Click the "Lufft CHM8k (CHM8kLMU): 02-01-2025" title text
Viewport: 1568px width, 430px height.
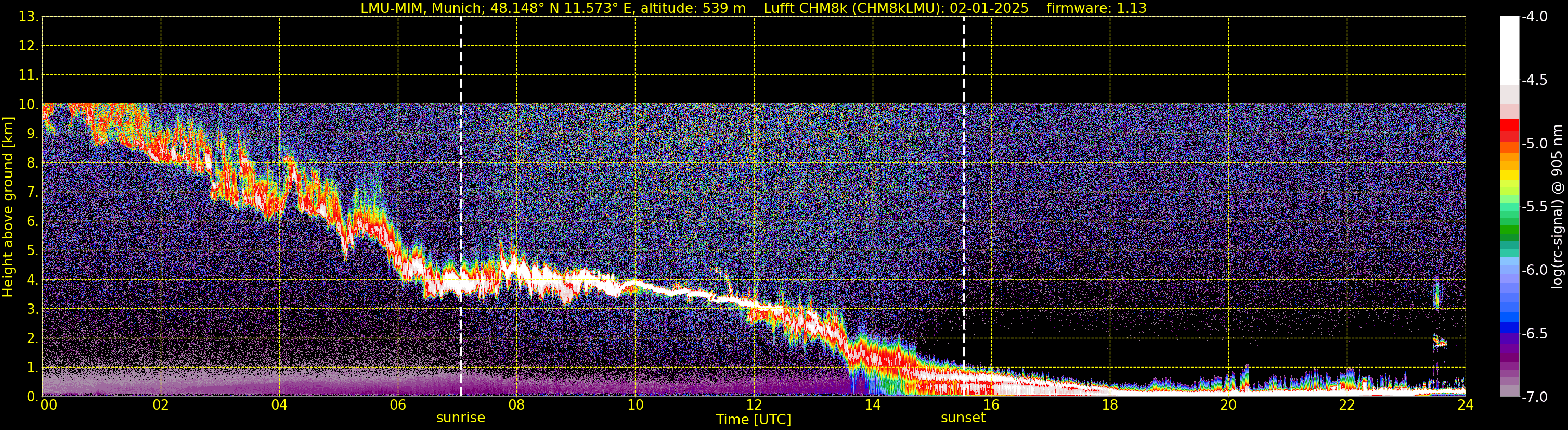(896, 8)
